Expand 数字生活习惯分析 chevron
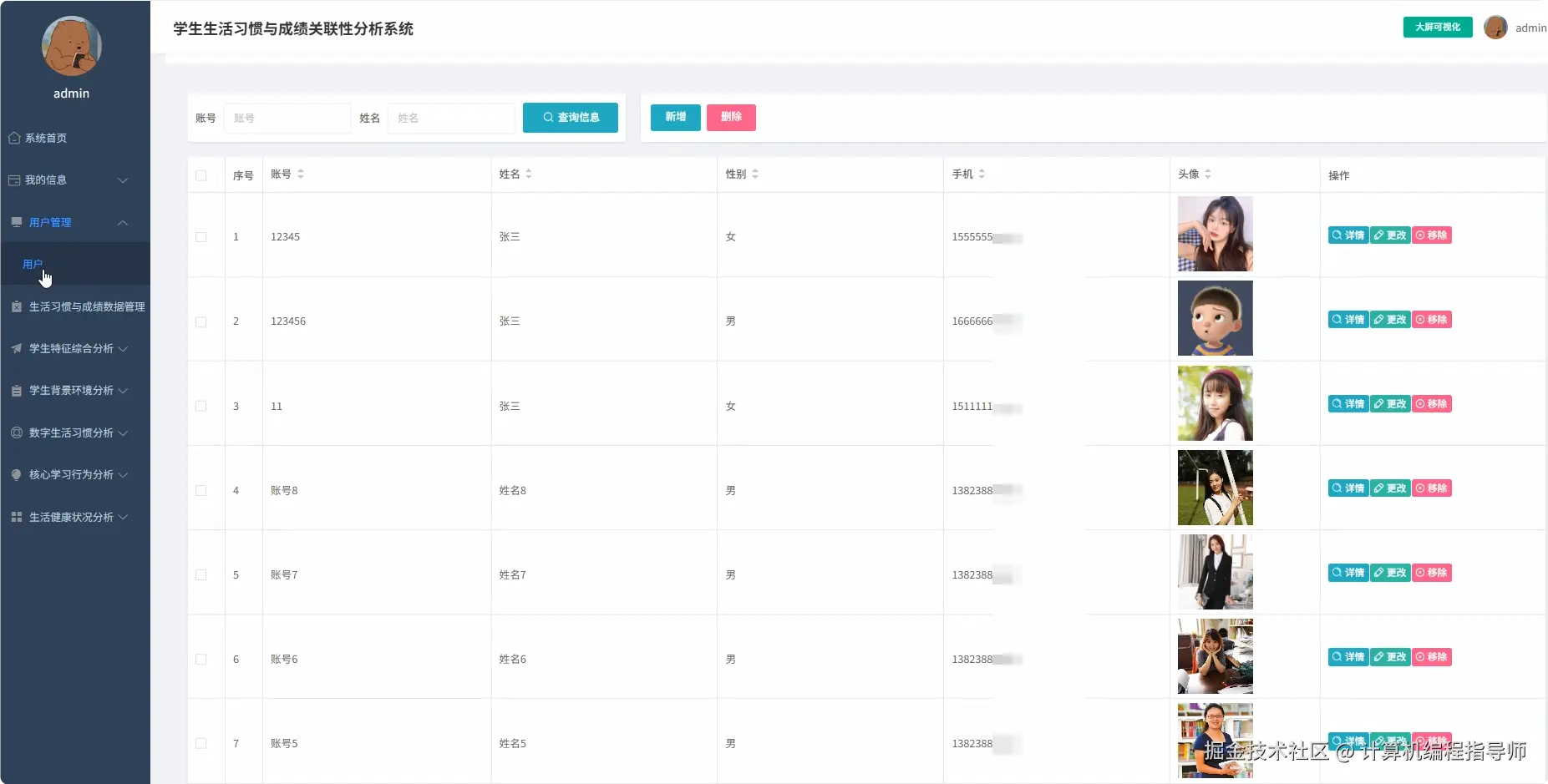Image resolution: width=1548 pixels, height=784 pixels. tap(123, 433)
